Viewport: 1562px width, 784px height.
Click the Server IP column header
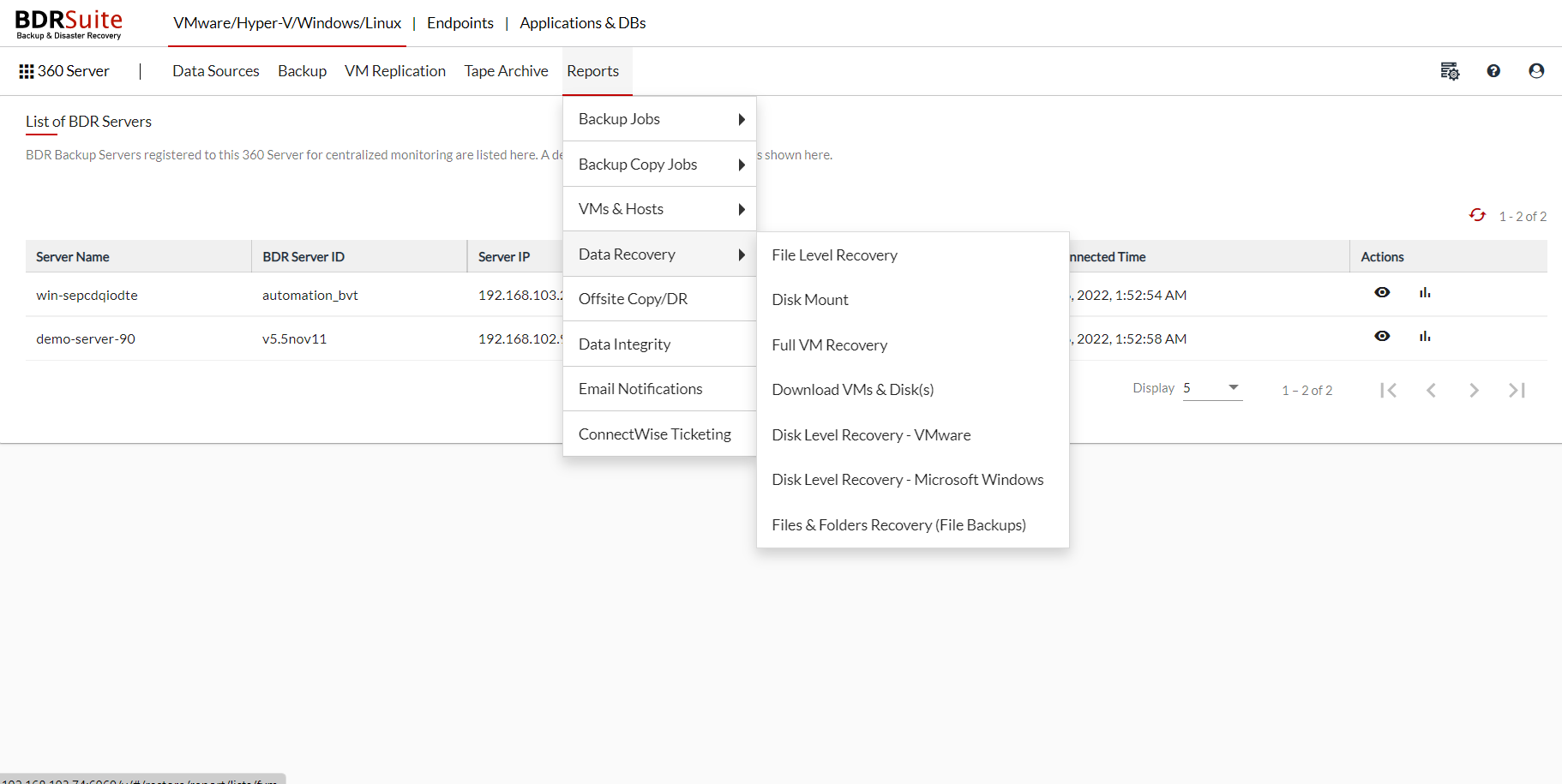click(504, 257)
